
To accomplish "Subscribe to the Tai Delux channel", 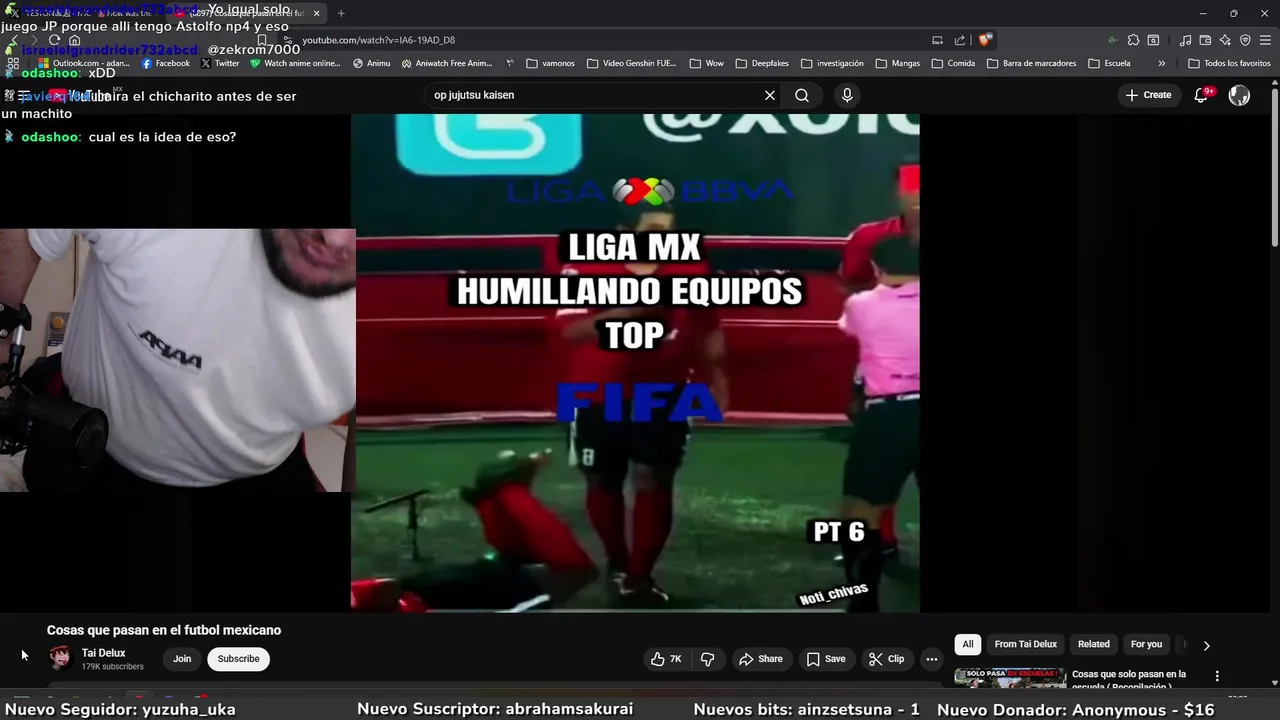I will pyautogui.click(x=238, y=659).
